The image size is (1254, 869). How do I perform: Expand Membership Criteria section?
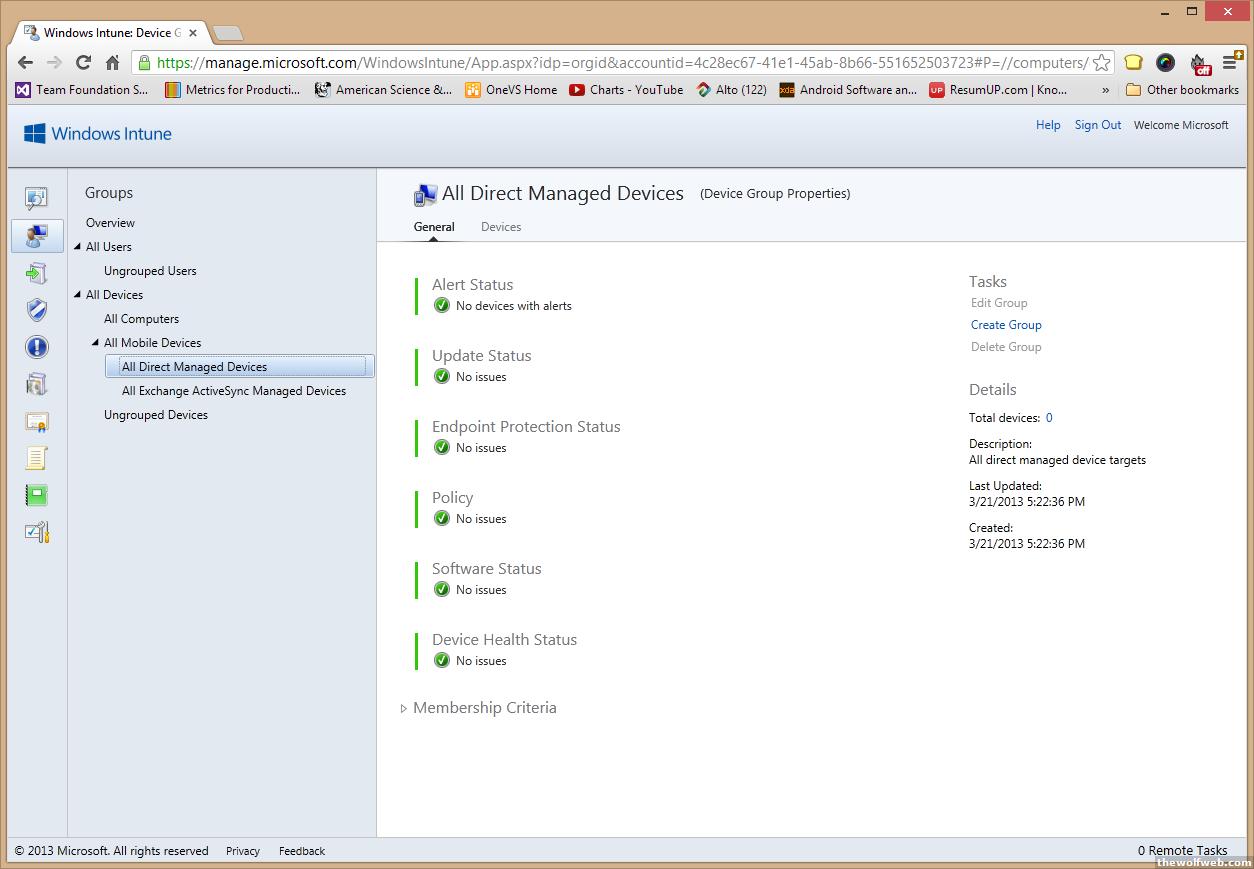(x=403, y=708)
